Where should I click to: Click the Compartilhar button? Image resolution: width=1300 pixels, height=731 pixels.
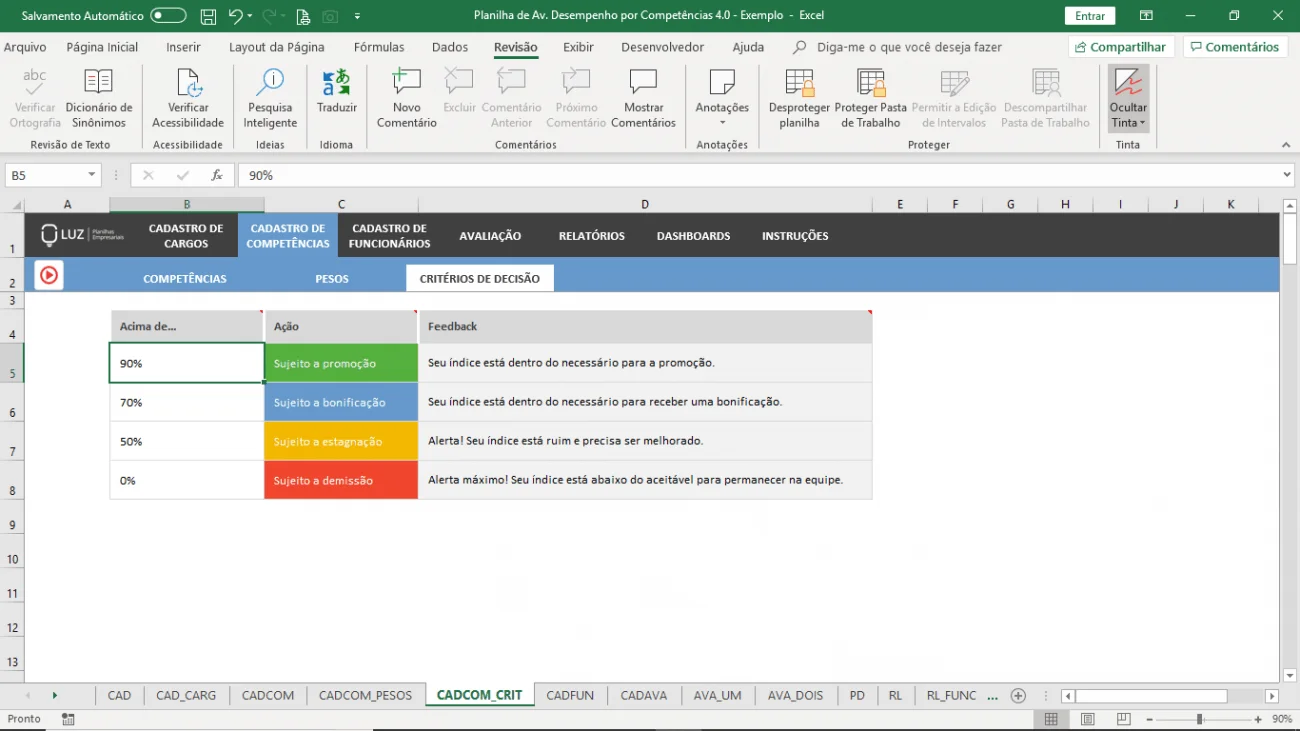click(1121, 47)
